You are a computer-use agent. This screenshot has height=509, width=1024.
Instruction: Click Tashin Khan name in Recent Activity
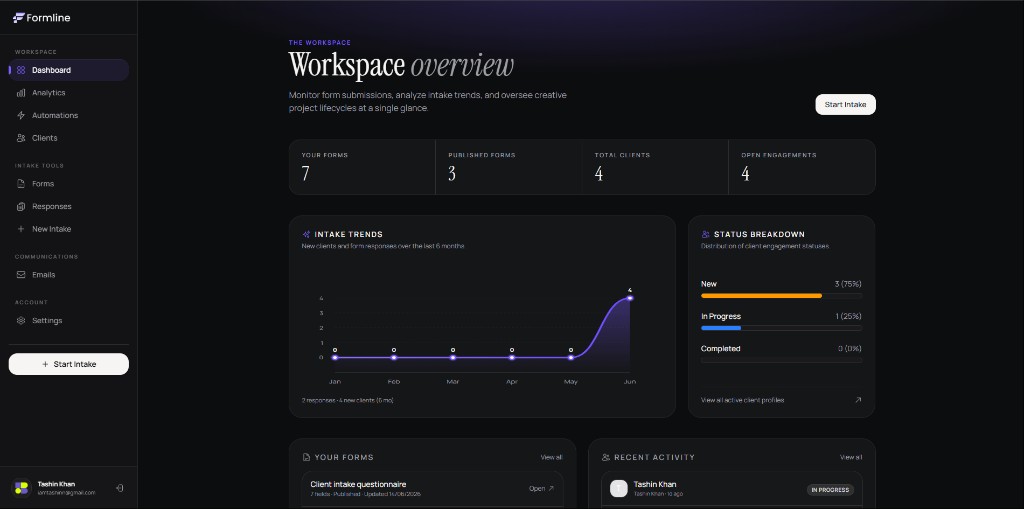point(654,484)
